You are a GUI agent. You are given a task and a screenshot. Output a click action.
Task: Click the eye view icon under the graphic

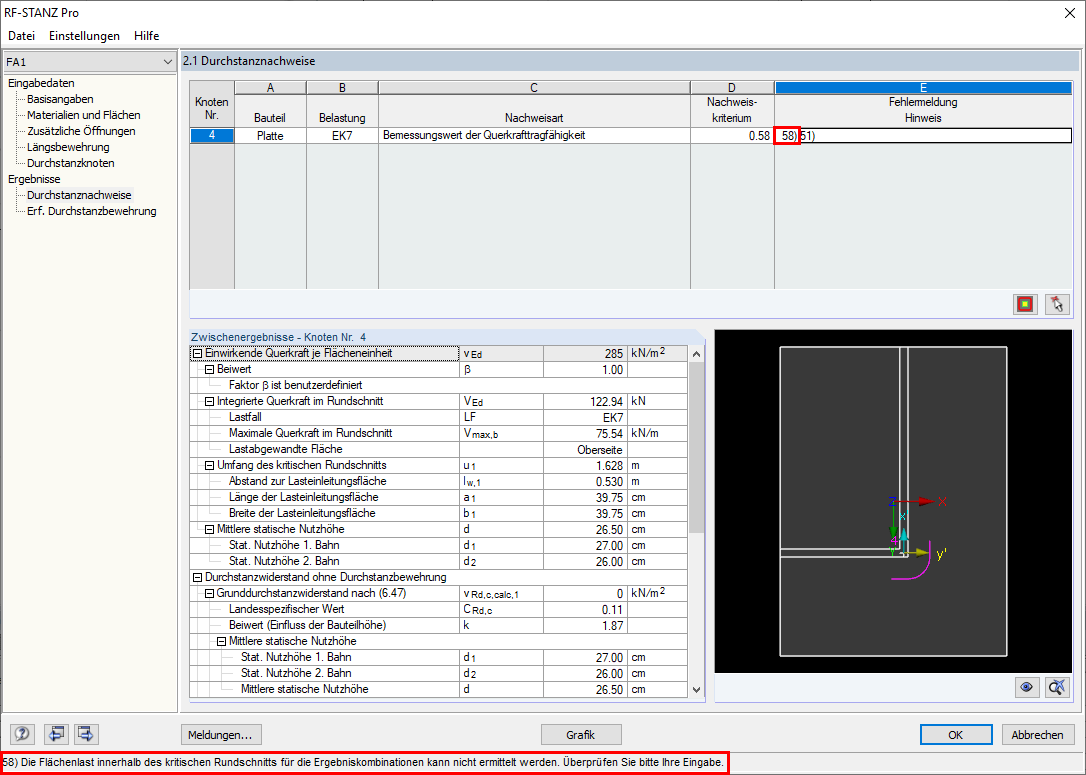(1026, 687)
